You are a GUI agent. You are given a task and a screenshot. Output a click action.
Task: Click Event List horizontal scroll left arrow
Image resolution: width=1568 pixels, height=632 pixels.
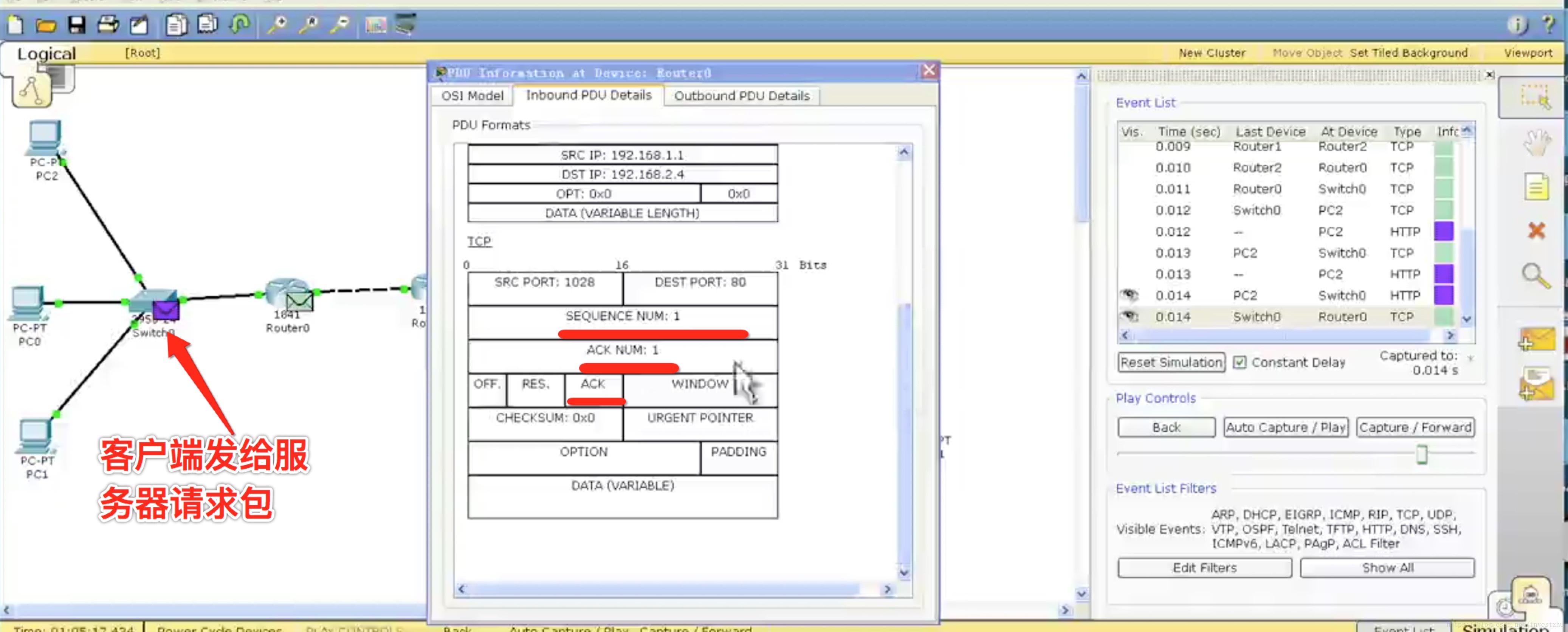[1125, 335]
